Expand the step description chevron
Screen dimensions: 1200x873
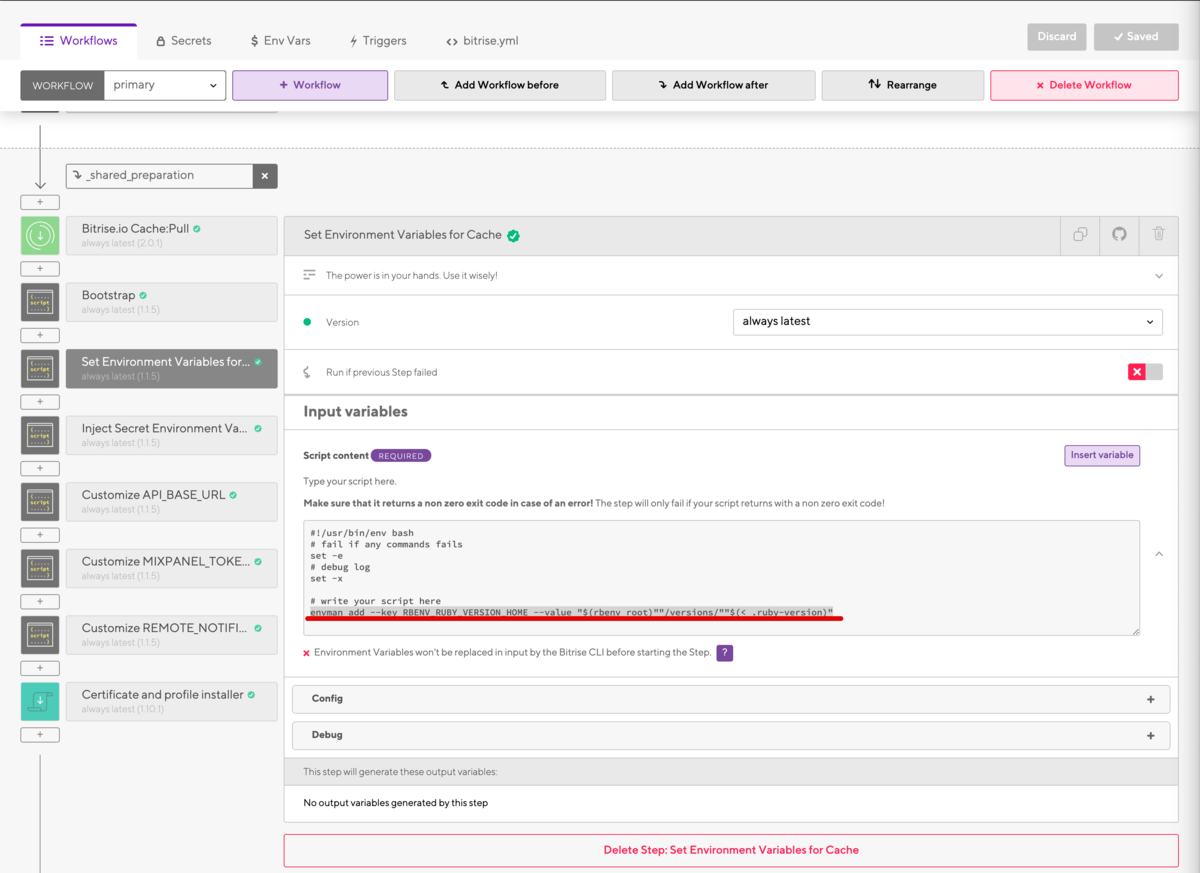tap(1159, 276)
